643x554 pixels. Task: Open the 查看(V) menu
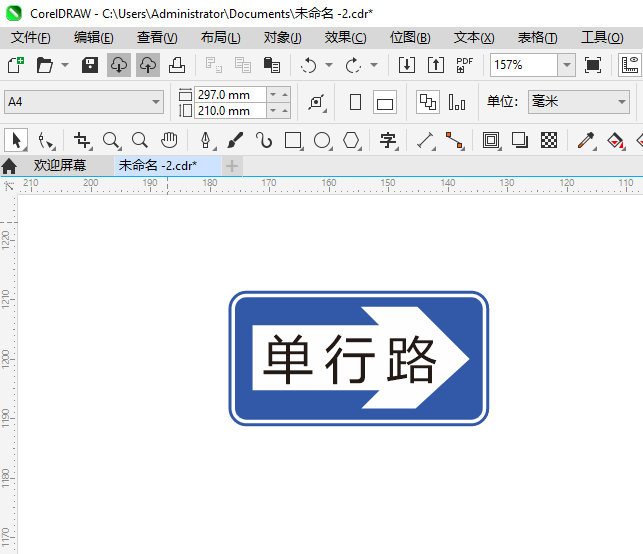pyautogui.click(x=157, y=38)
